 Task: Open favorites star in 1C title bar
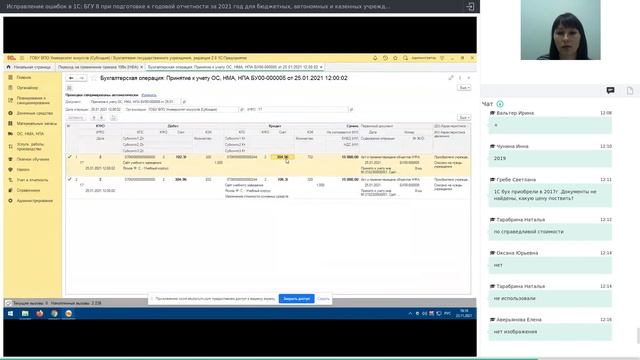(x=395, y=58)
